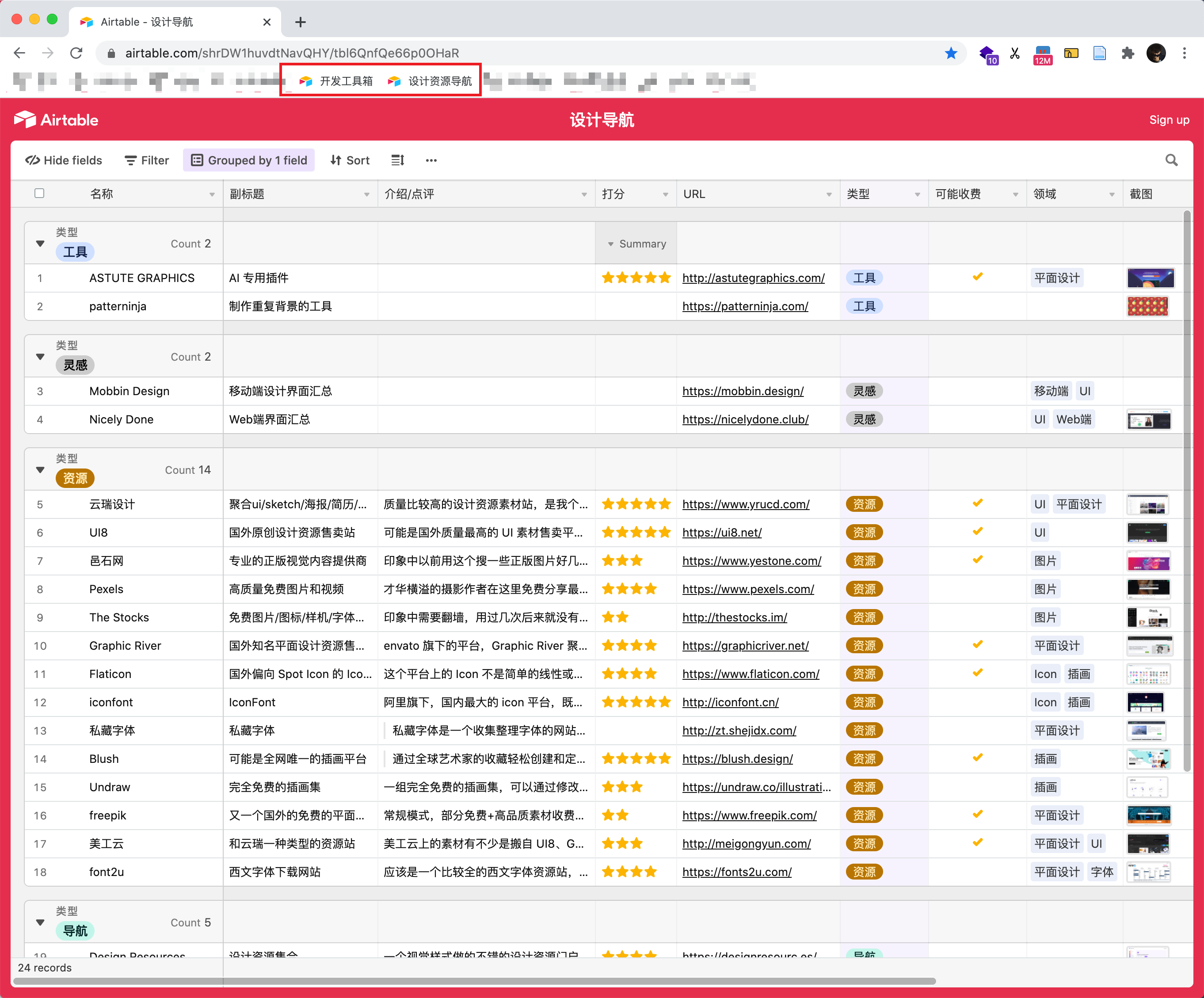Open the three-dot more options menu

(431, 160)
